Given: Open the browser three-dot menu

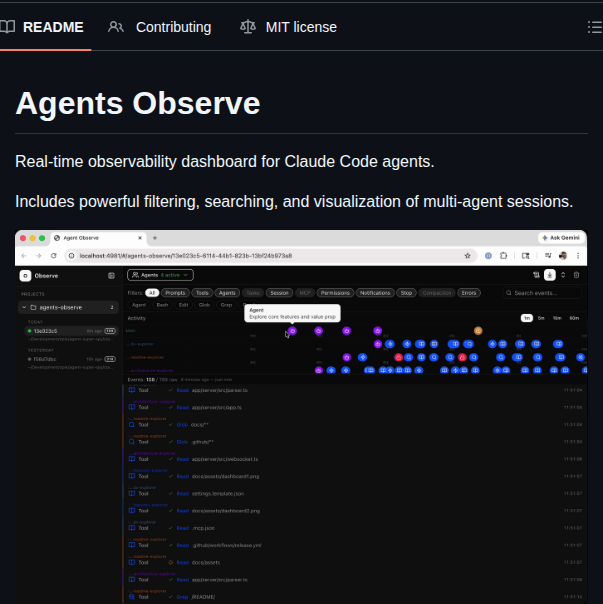Looking at the screenshot, I should 578,255.
